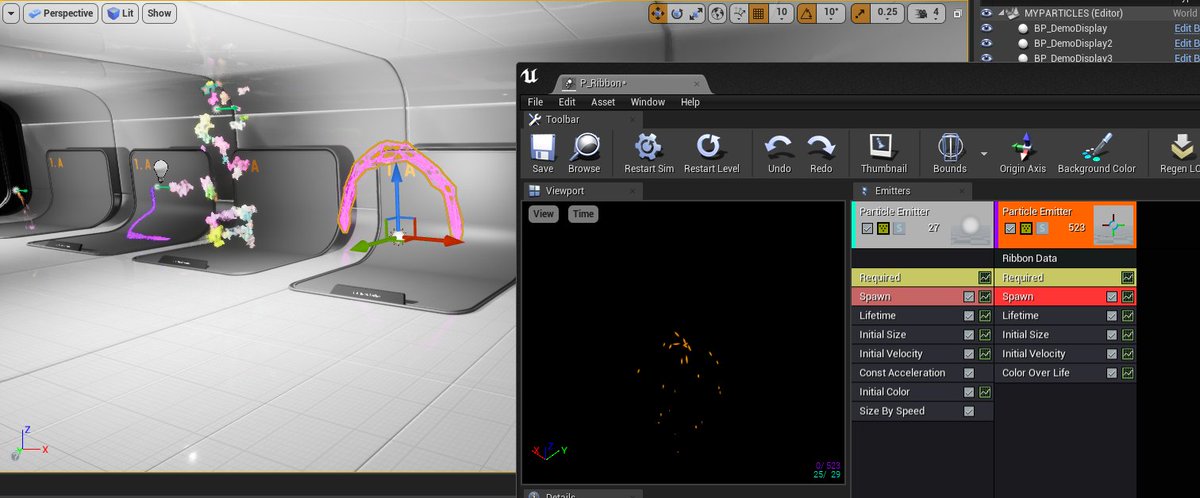The height and width of the screenshot is (498, 1200).
Task: Open the View menu in Cascade viewport
Action: click(x=543, y=213)
